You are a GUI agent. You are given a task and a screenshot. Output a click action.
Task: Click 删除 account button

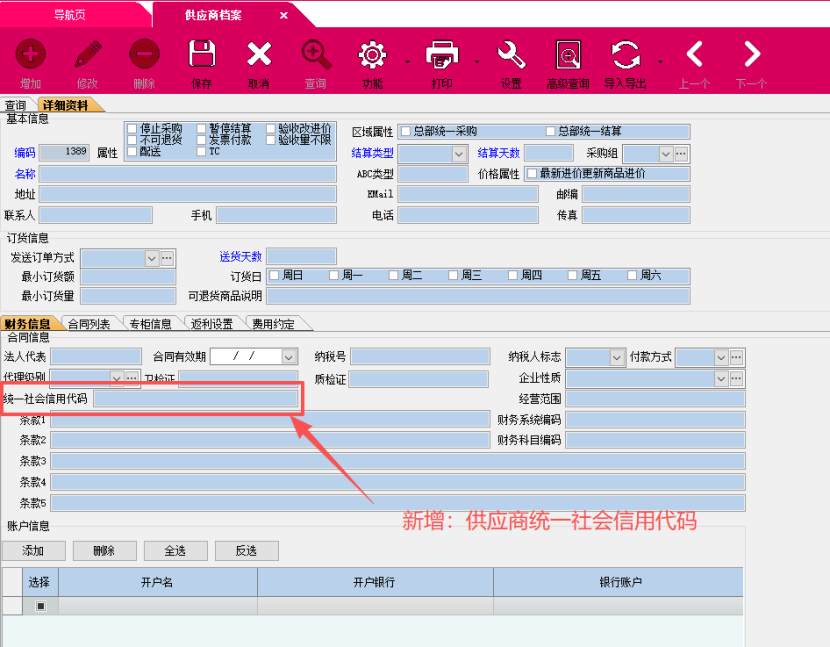pyautogui.click(x=104, y=551)
